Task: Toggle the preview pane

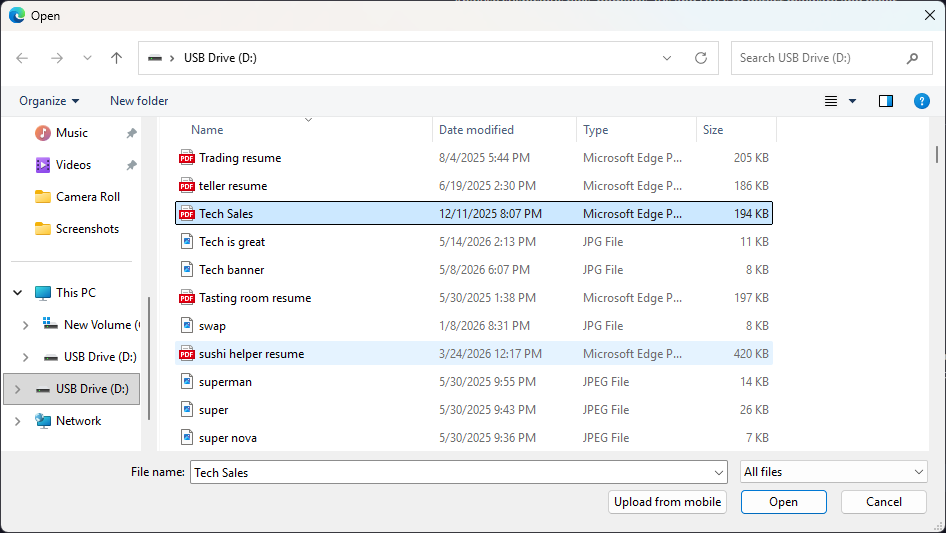Action: click(x=886, y=101)
